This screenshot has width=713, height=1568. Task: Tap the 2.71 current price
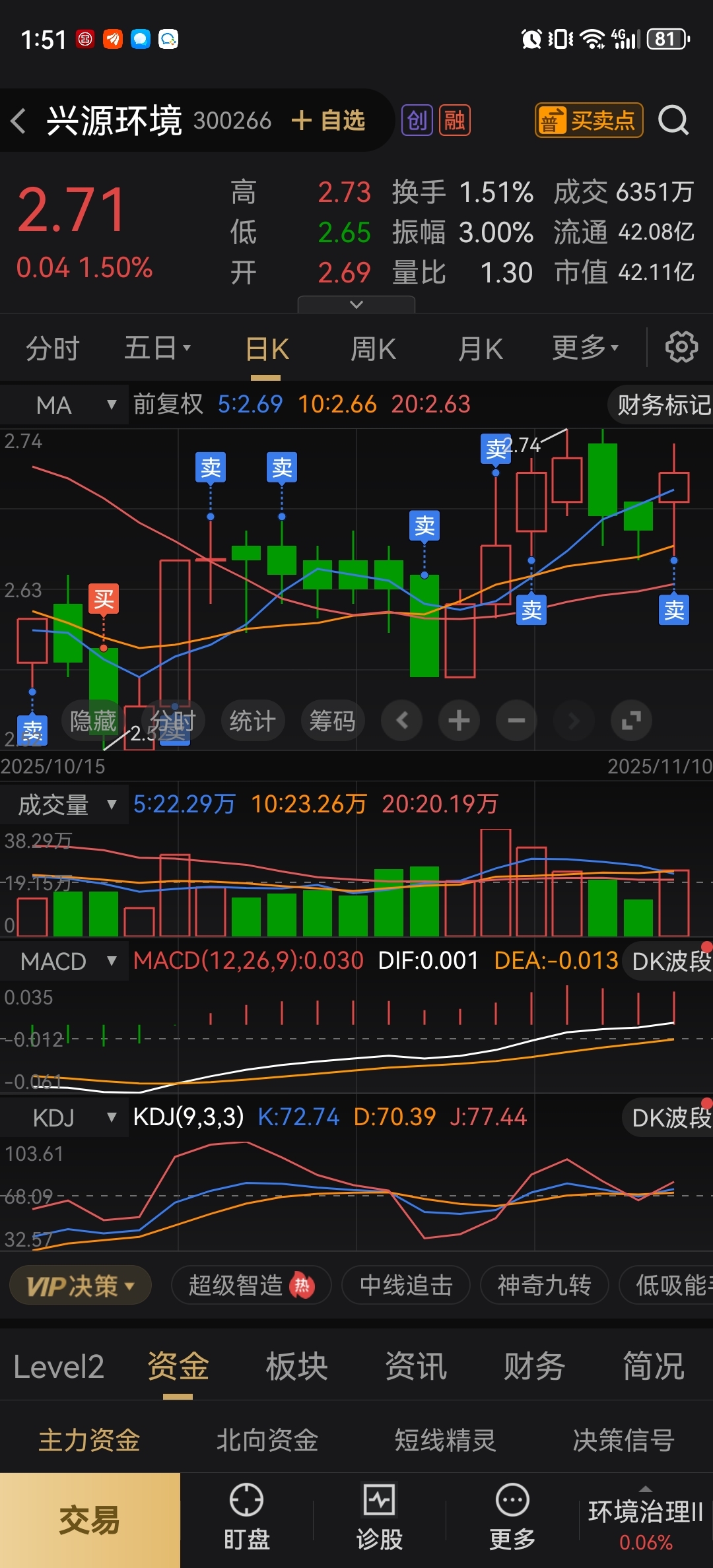[x=71, y=210]
